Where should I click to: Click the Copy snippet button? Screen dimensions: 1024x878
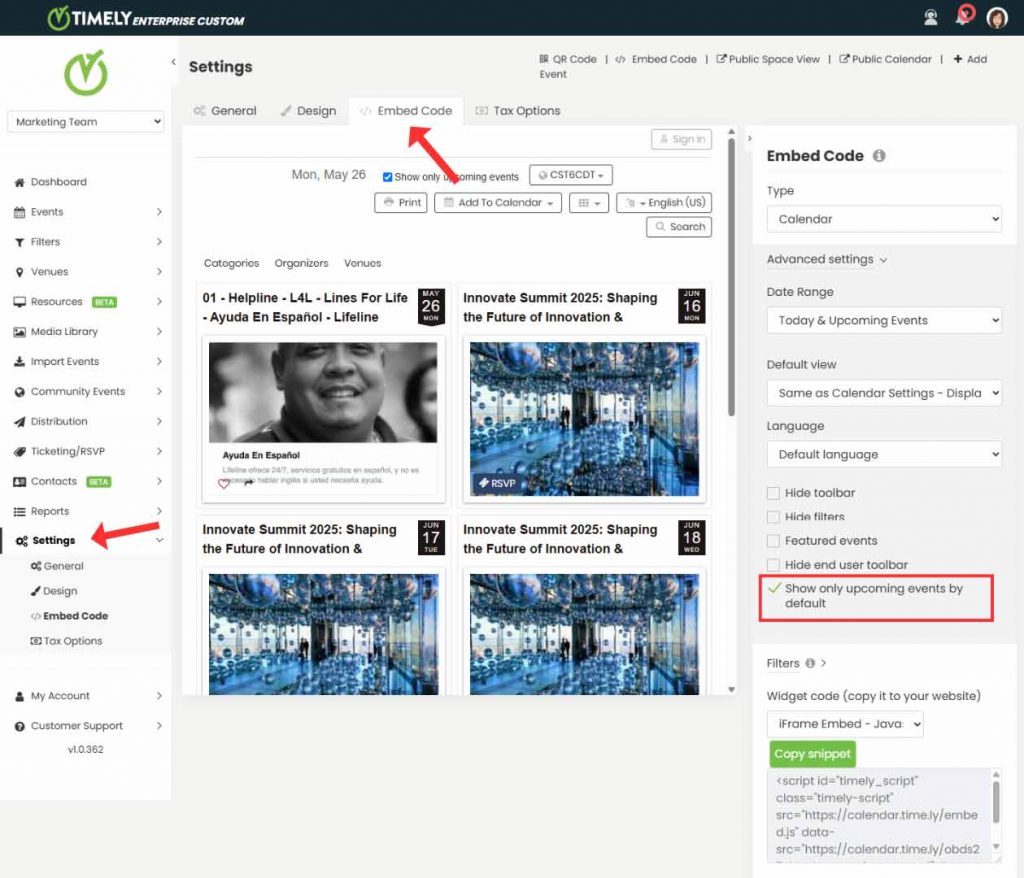click(x=812, y=755)
